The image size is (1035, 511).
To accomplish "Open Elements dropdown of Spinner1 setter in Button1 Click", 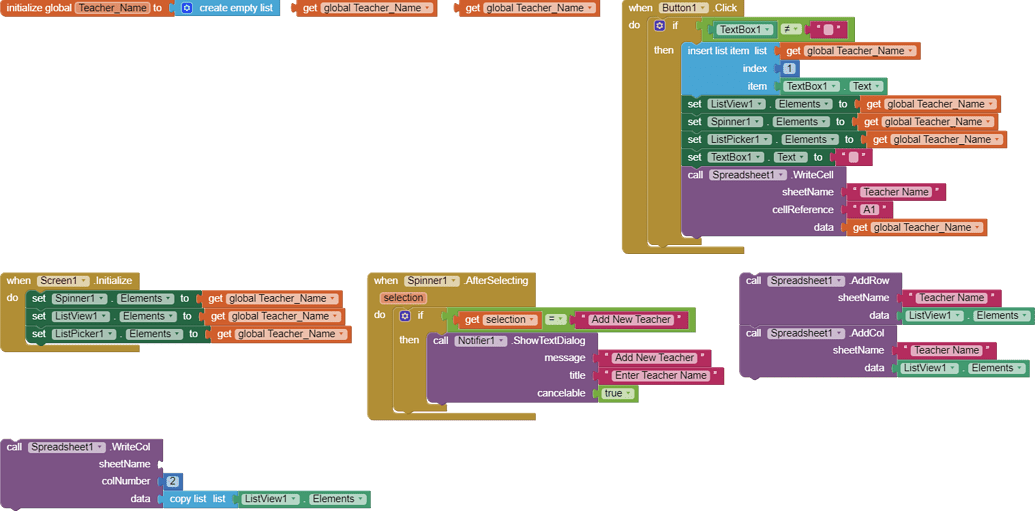I will (805, 122).
